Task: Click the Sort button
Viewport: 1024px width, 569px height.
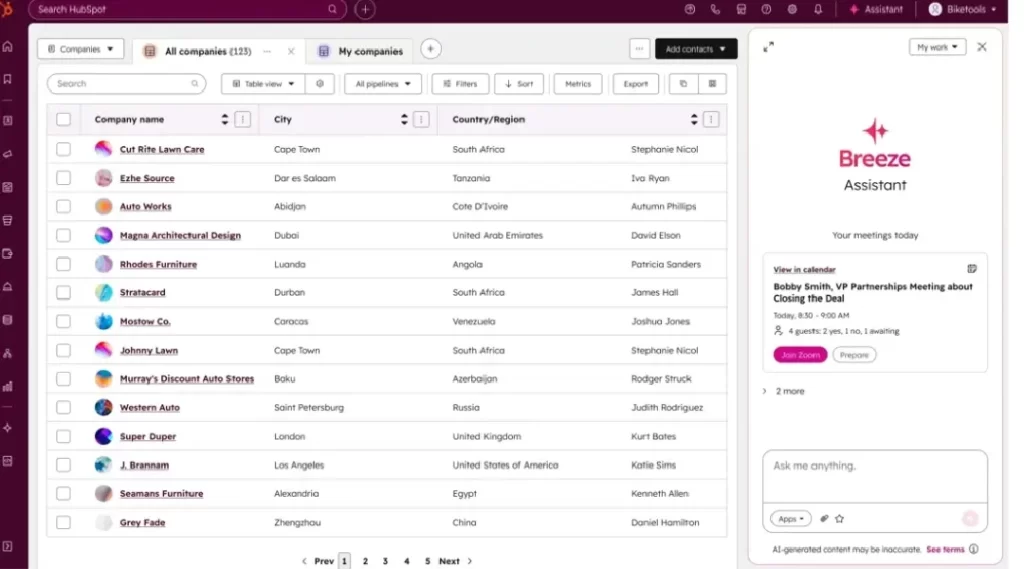Action: click(x=519, y=84)
